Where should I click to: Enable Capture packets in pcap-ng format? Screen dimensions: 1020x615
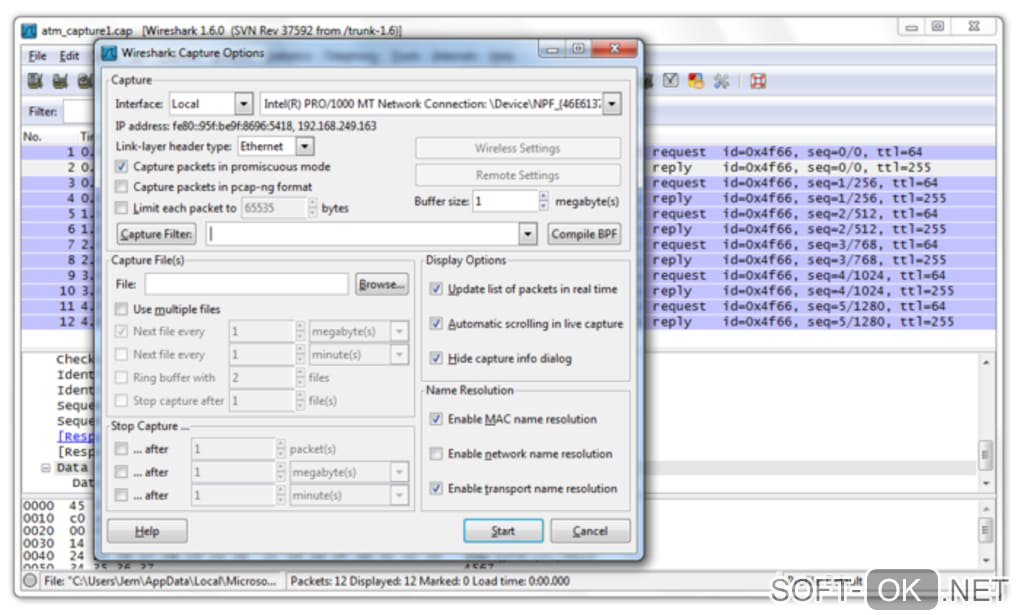pyautogui.click(x=121, y=187)
